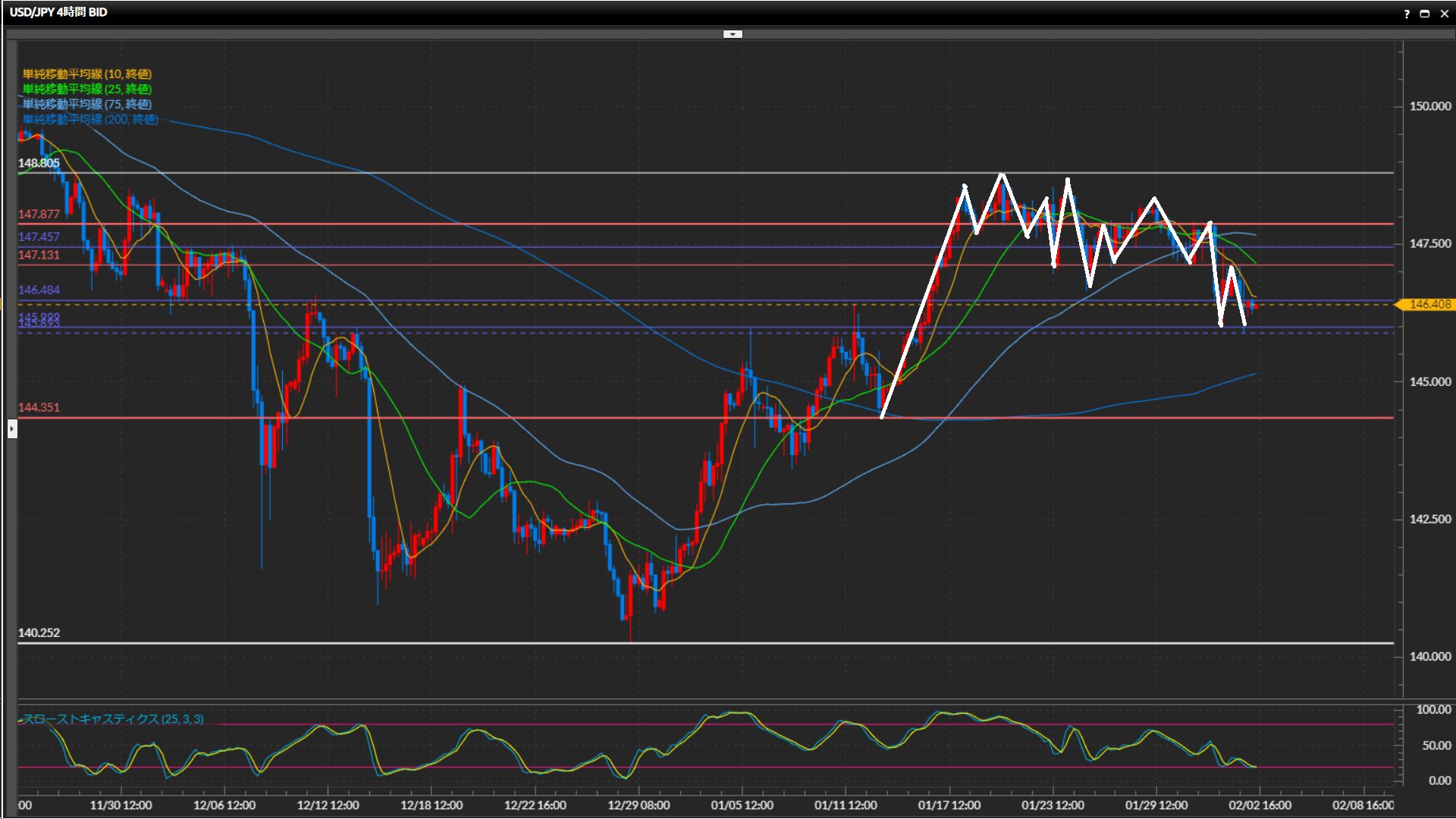Select the 25-period green moving average label
1456x819 pixels.
(x=86, y=89)
